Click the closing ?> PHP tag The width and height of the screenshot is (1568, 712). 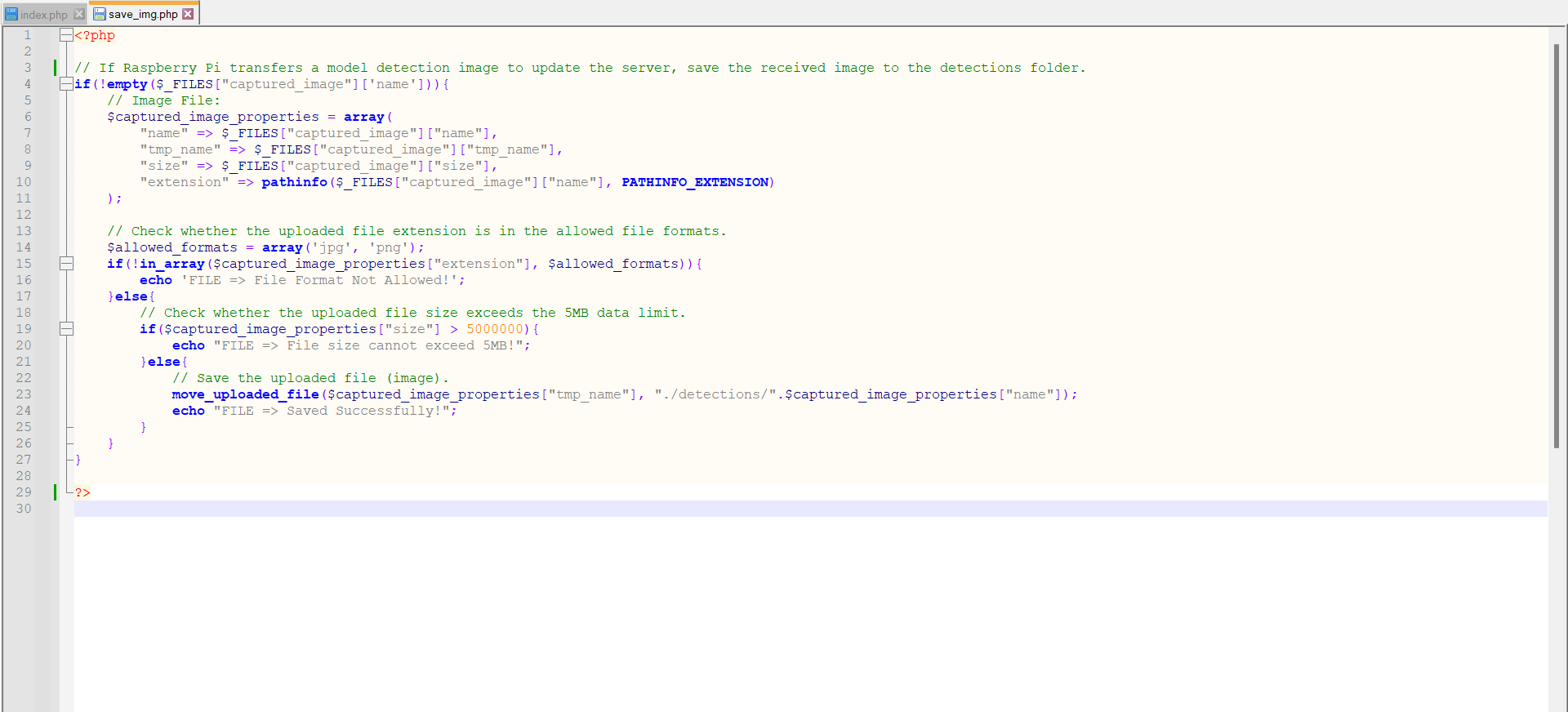(82, 492)
